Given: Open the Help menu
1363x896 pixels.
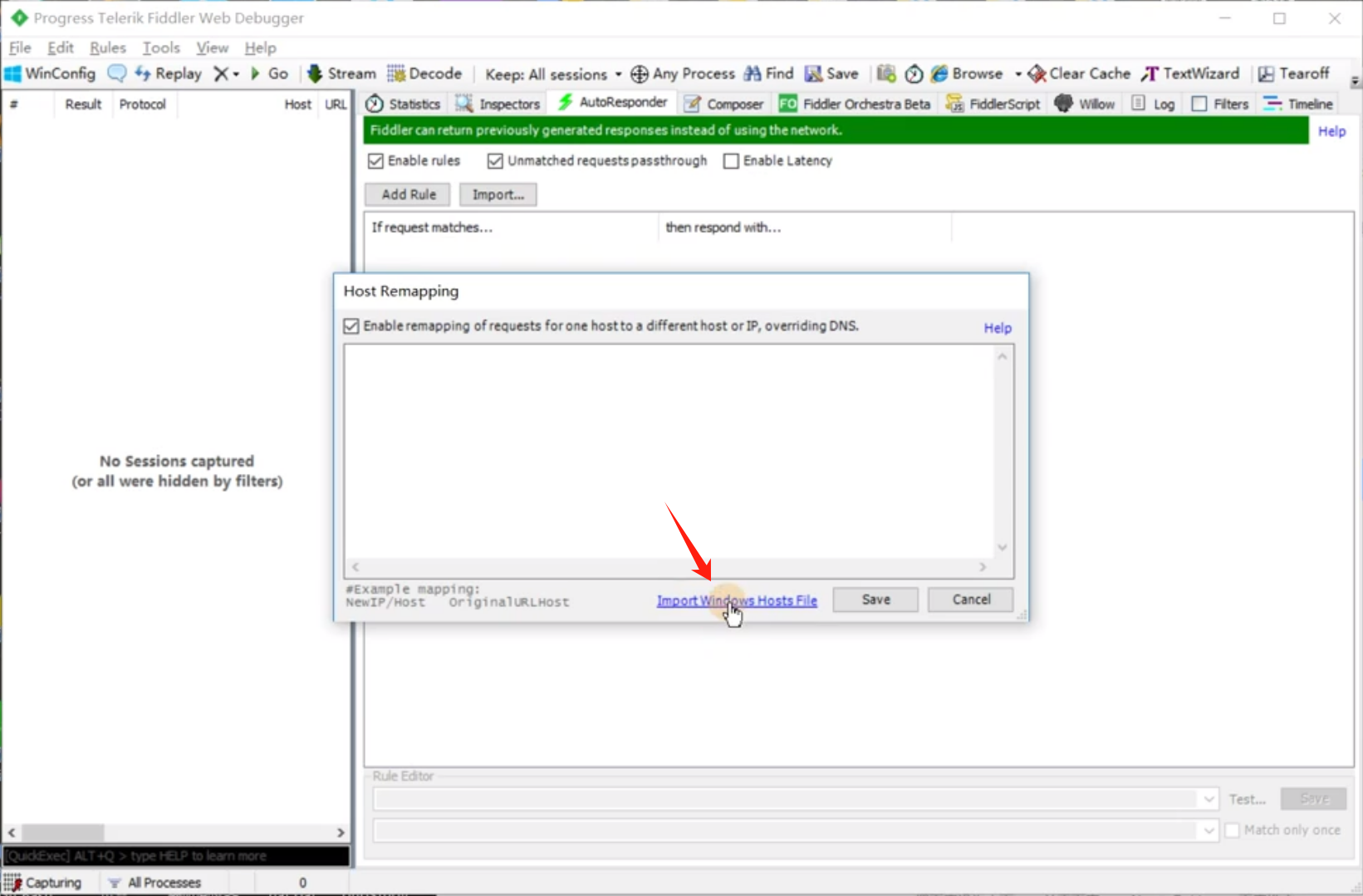Looking at the screenshot, I should (x=260, y=48).
